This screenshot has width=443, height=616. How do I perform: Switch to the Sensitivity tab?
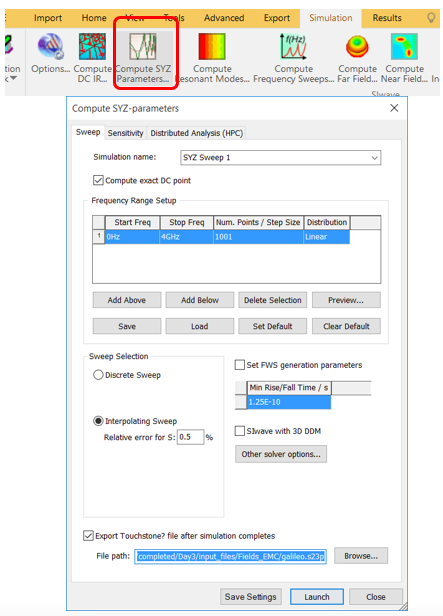tap(125, 133)
